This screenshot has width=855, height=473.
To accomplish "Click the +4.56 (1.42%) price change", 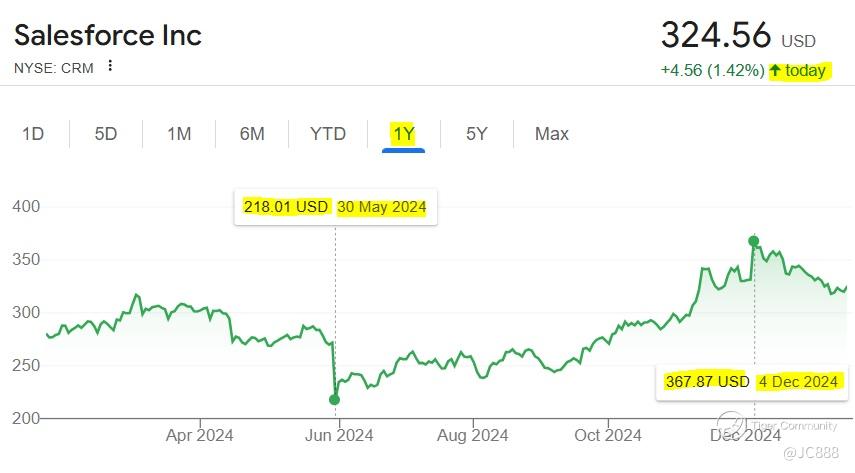I will [x=712, y=71].
